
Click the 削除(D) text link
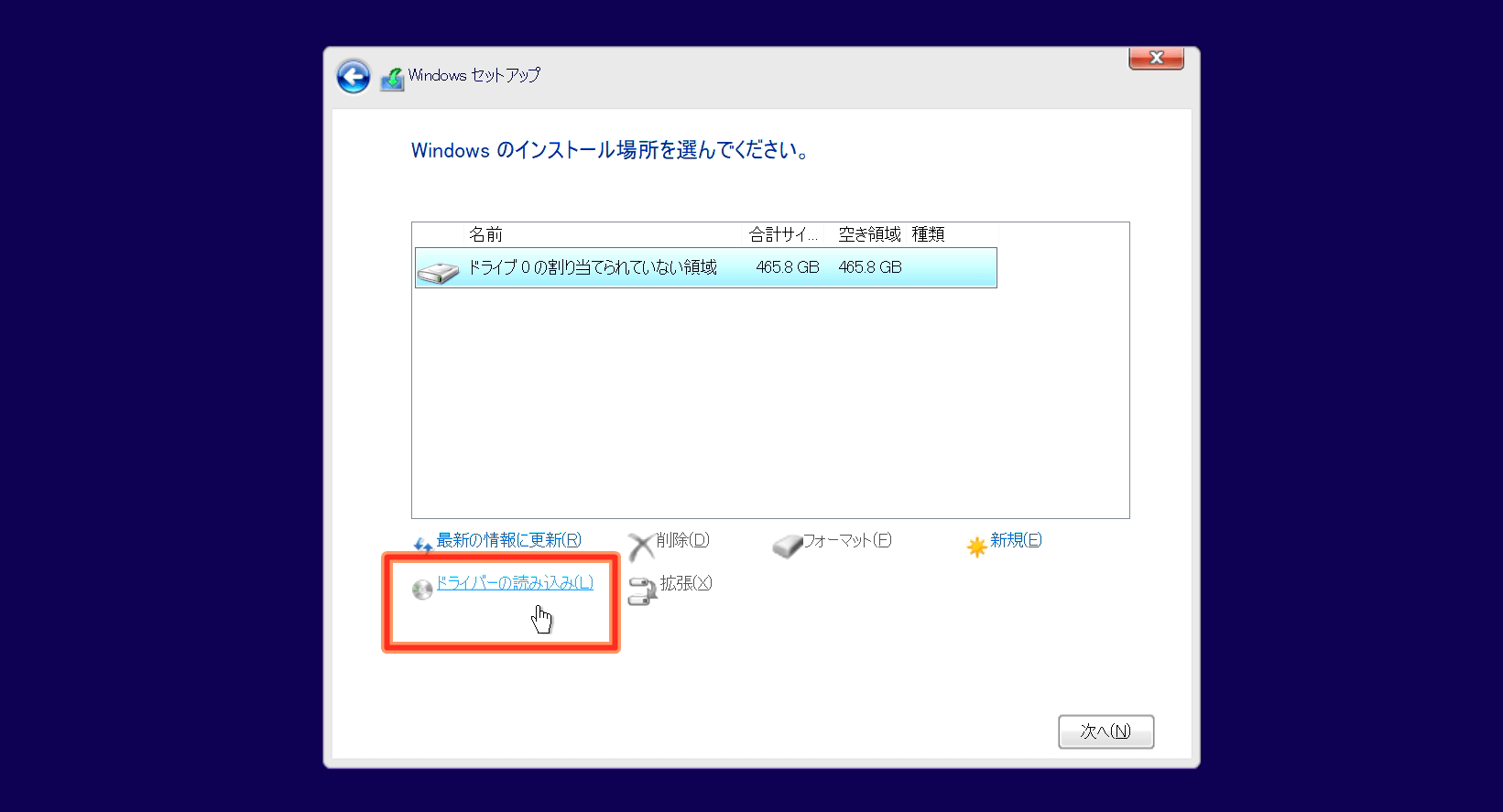coord(682,540)
